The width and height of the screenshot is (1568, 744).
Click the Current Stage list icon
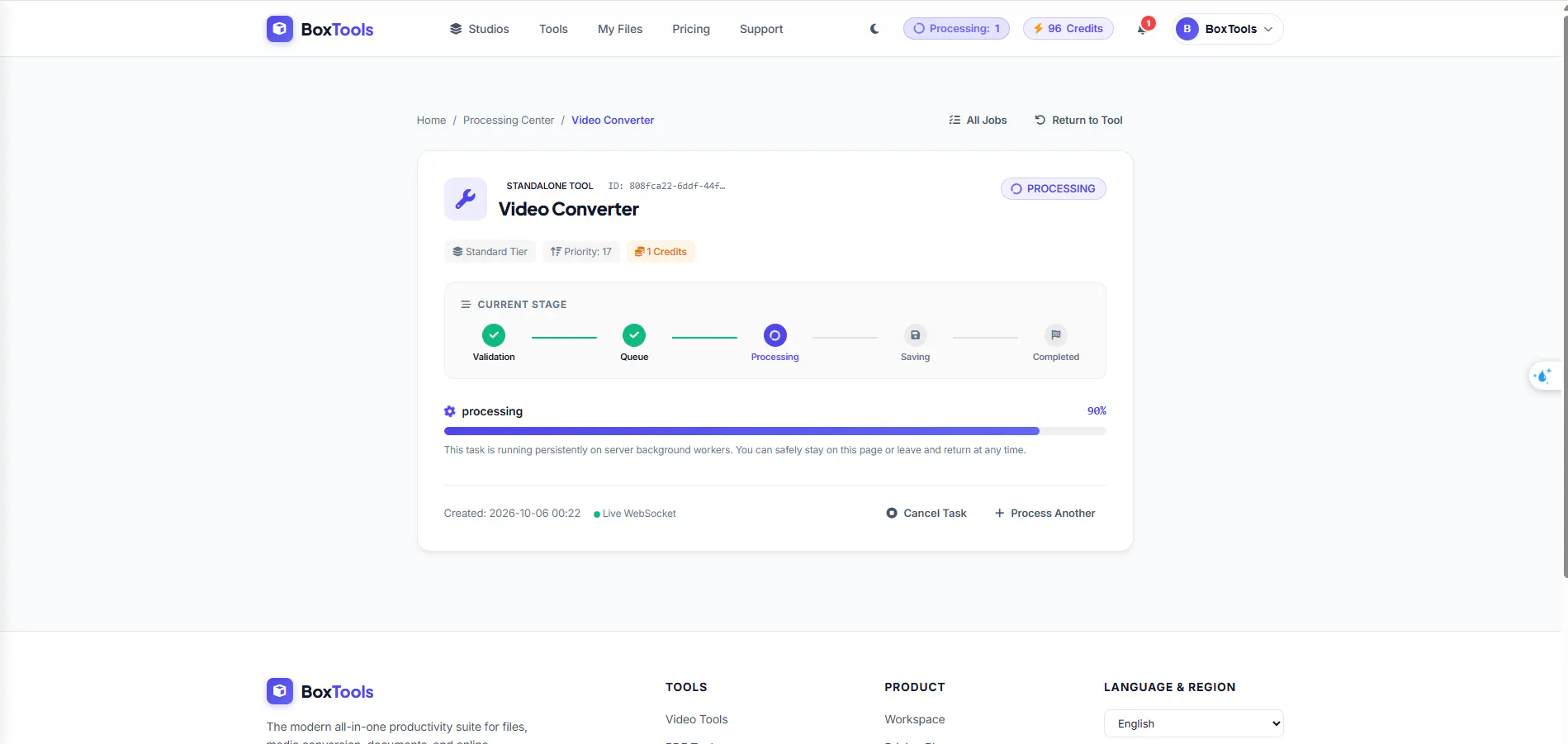tap(466, 305)
